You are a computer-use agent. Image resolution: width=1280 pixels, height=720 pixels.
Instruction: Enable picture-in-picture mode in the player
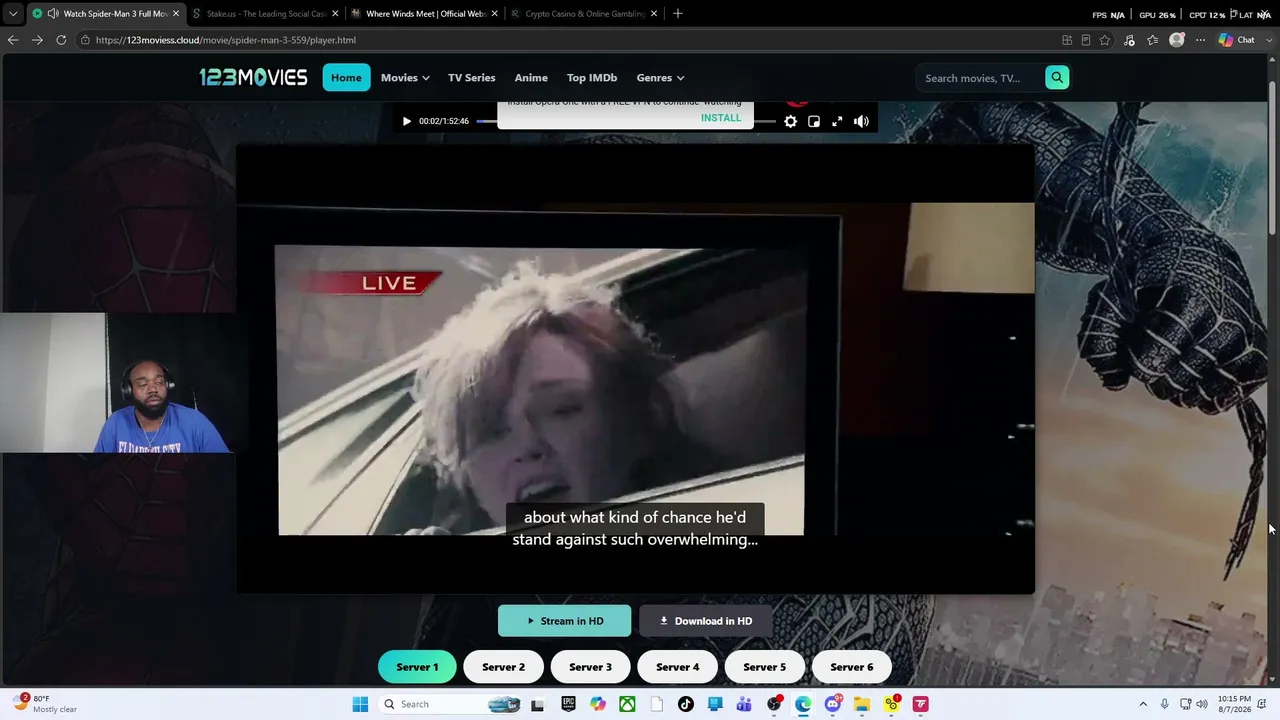(814, 121)
